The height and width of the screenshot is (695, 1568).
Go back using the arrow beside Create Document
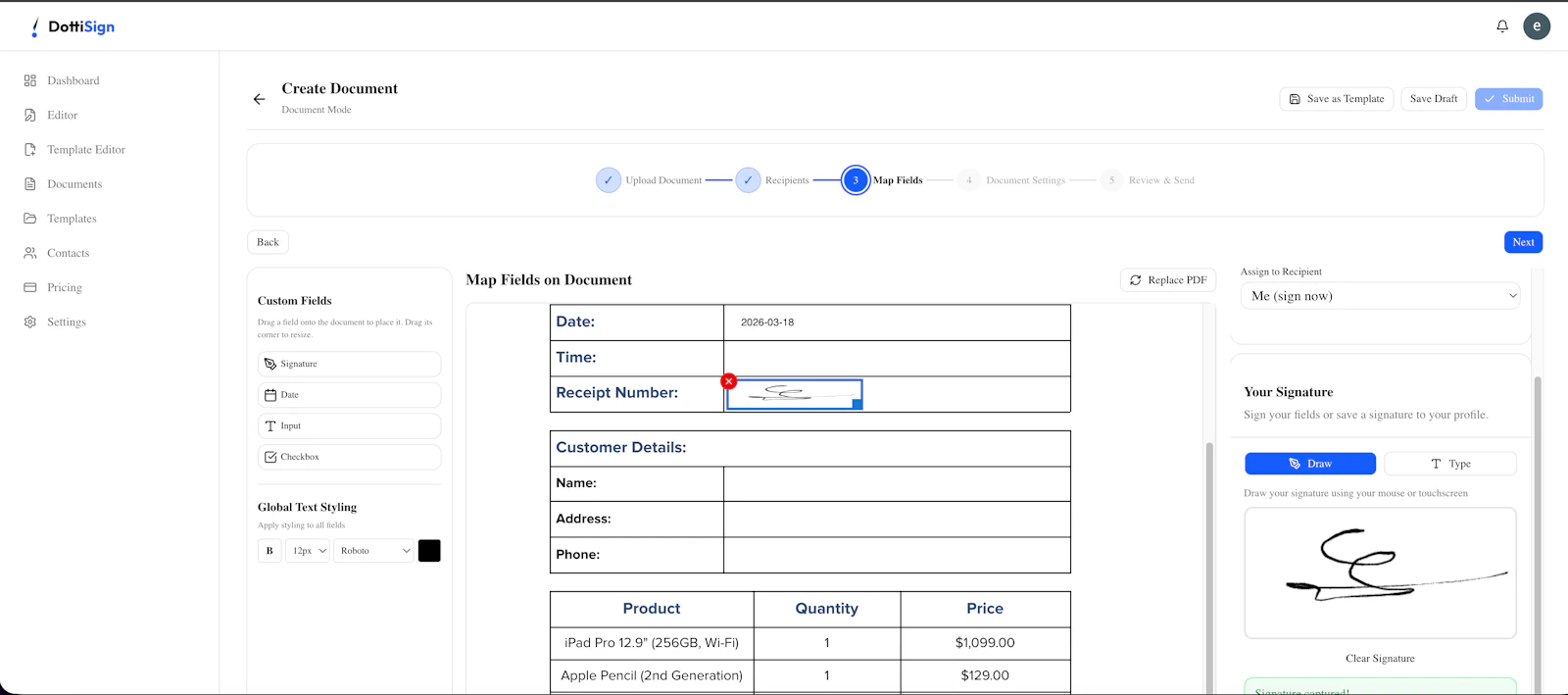coord(259,99)
